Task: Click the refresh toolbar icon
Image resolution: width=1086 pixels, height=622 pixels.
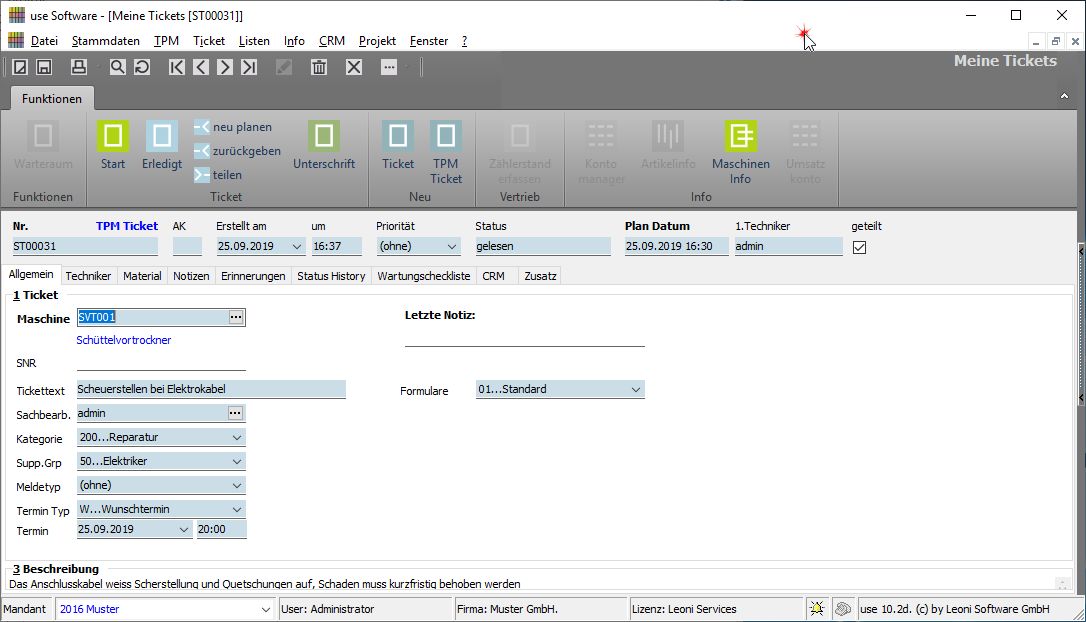Action: [142, 67]
